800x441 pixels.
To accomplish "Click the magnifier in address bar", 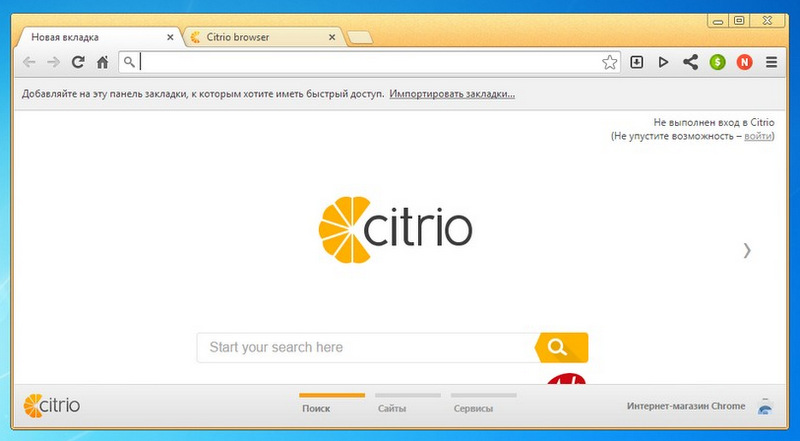I will 130,62.
